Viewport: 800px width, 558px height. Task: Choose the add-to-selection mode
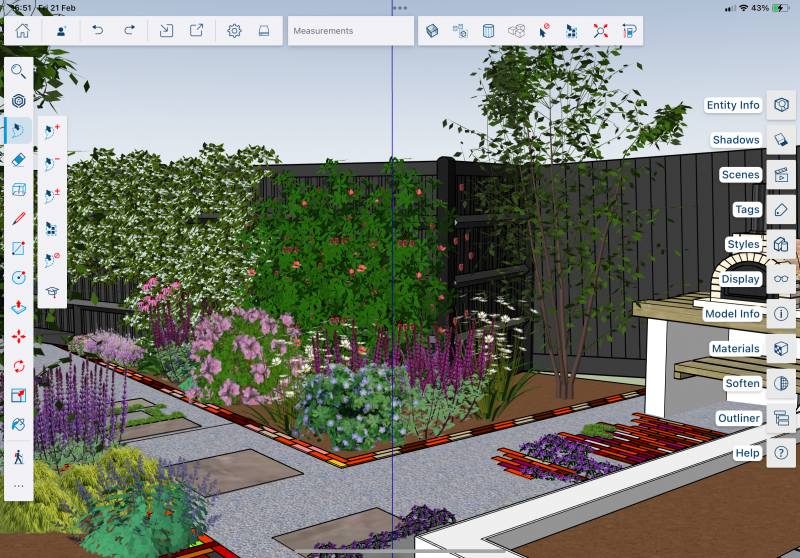[52, 131]
